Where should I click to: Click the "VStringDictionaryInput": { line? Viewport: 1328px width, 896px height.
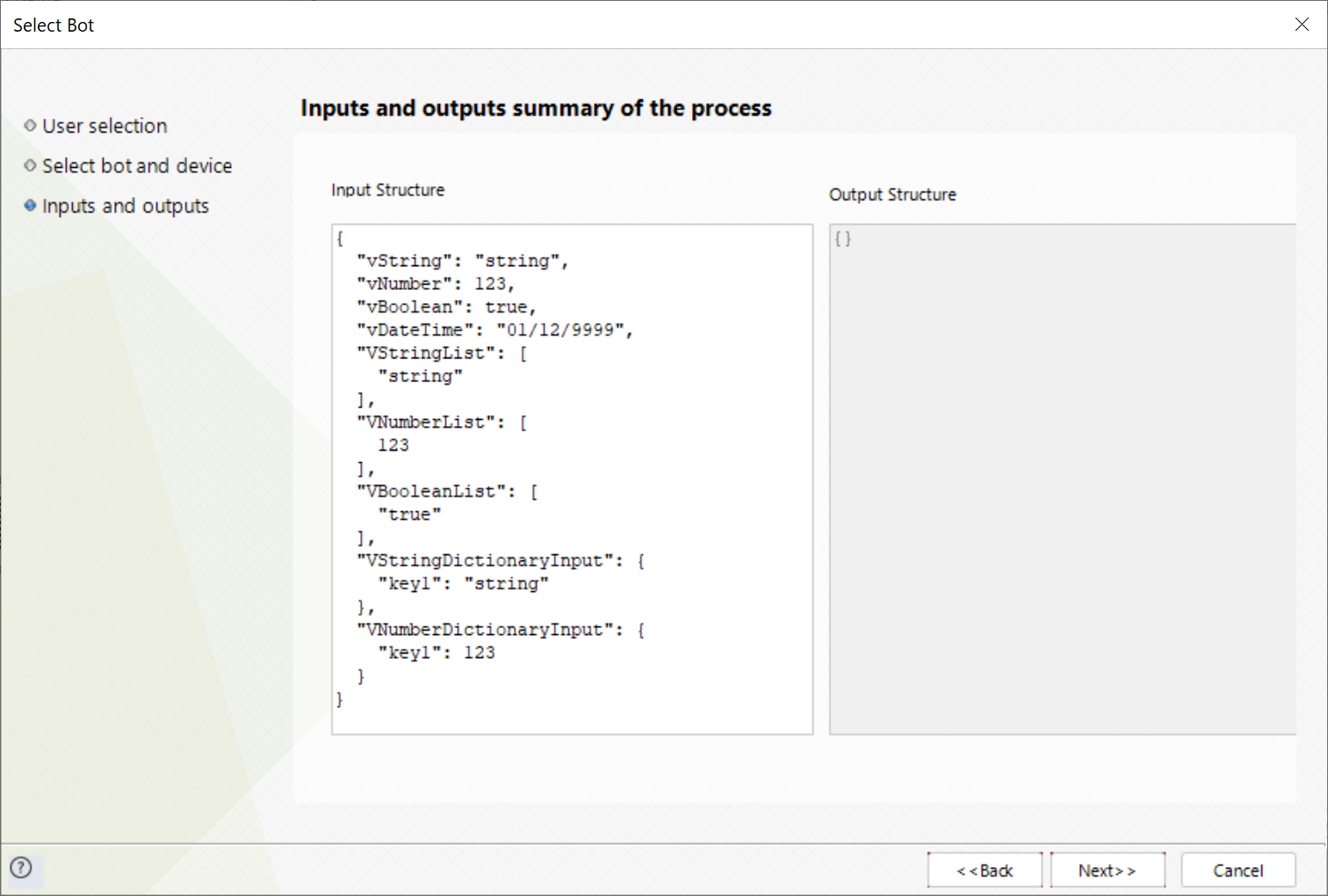click(x=501, y=560)
